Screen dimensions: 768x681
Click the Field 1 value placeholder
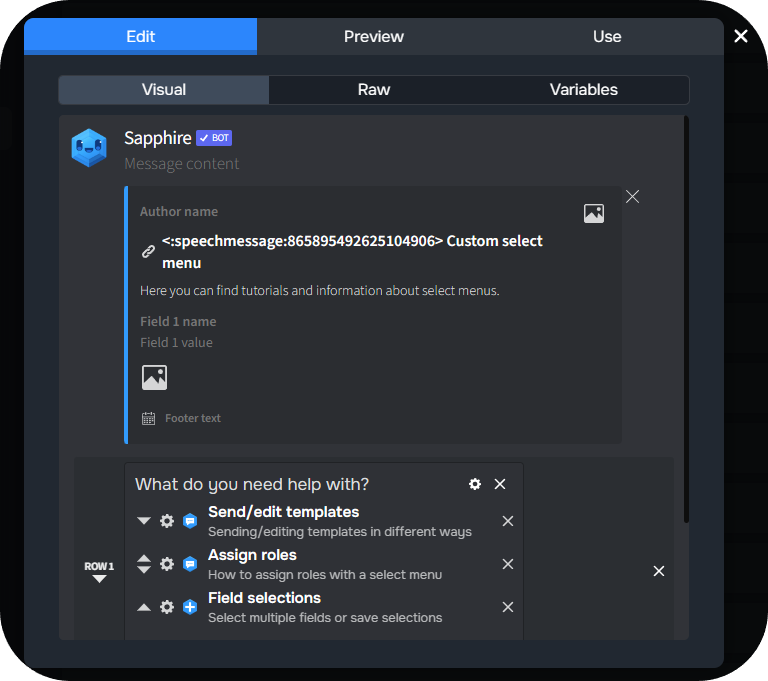(x=176, y=342)
